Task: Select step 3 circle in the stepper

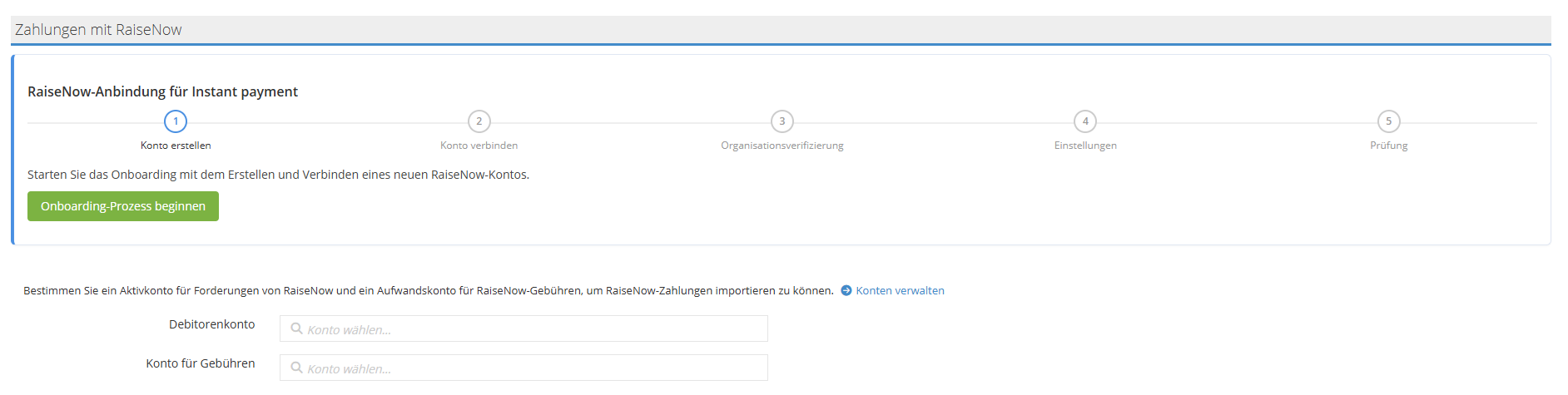Action: click(x=782, y=121)
